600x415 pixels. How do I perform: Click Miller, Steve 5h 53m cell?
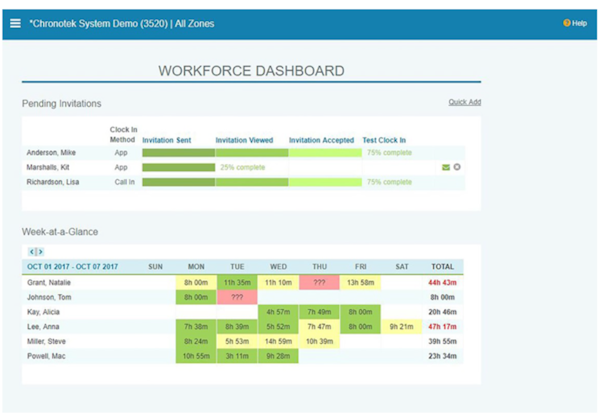(237, 342)
